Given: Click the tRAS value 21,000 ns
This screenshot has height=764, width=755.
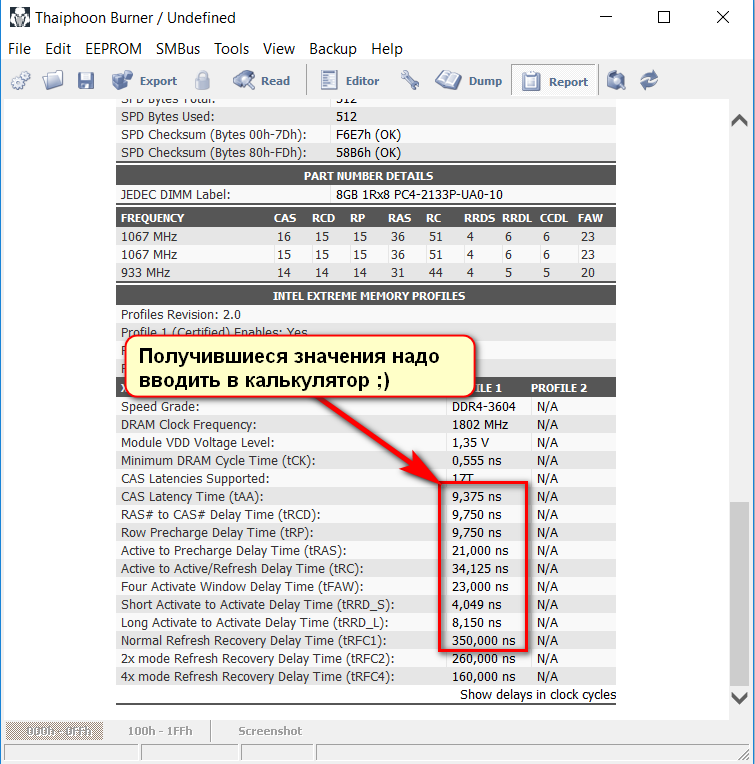Looking at the screenshot, I should (480, 551).
